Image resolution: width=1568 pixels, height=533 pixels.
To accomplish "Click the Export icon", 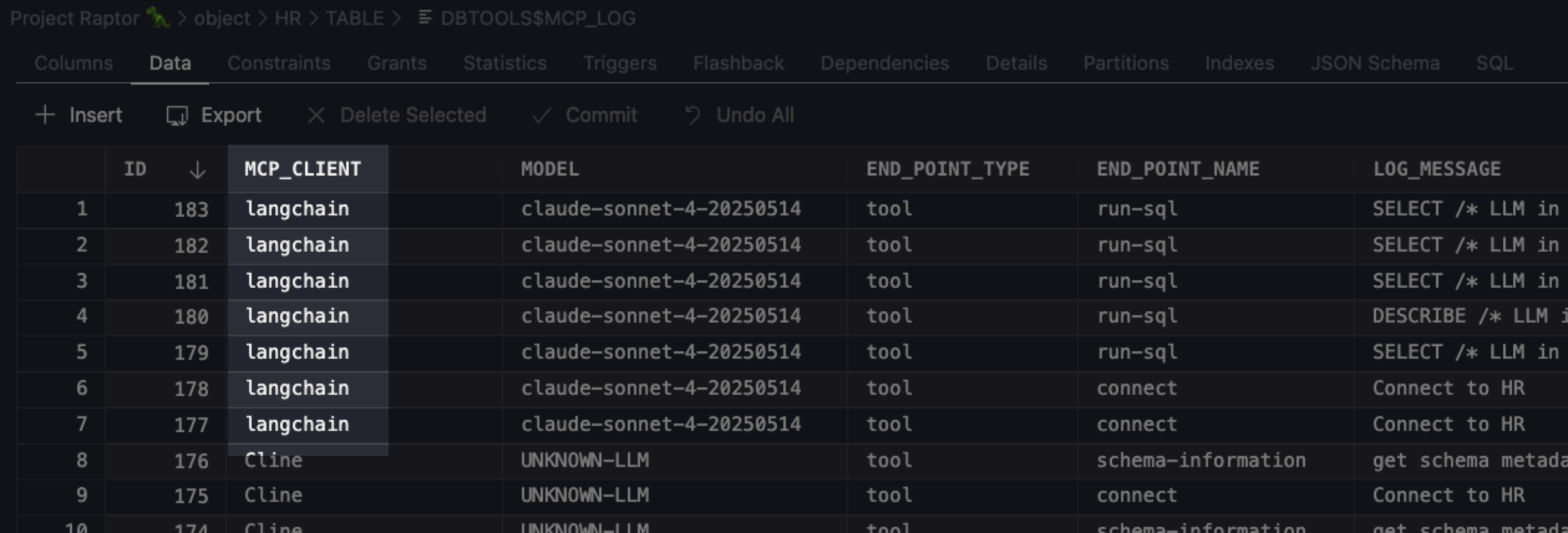I will point(177,115).
